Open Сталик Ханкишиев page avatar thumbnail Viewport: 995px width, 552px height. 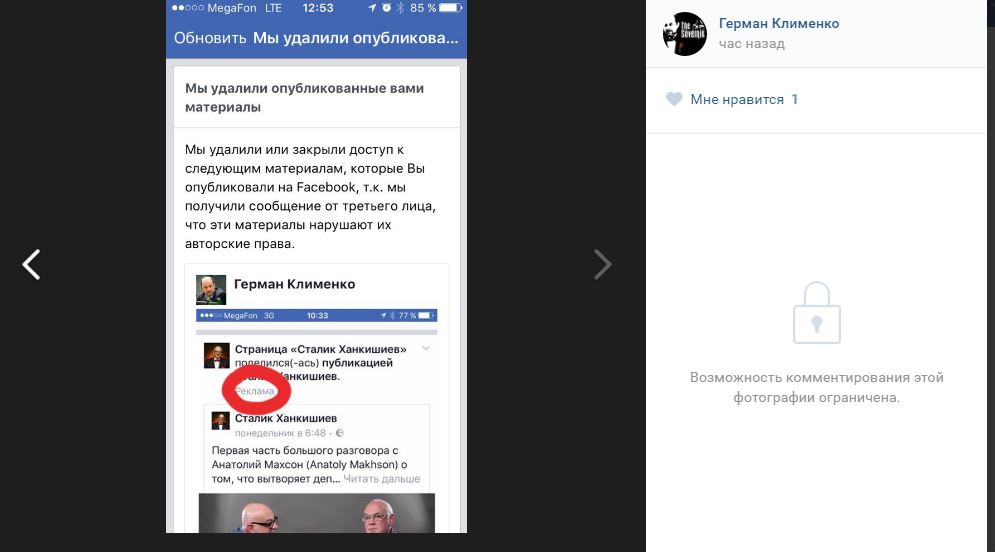(216, 356)
